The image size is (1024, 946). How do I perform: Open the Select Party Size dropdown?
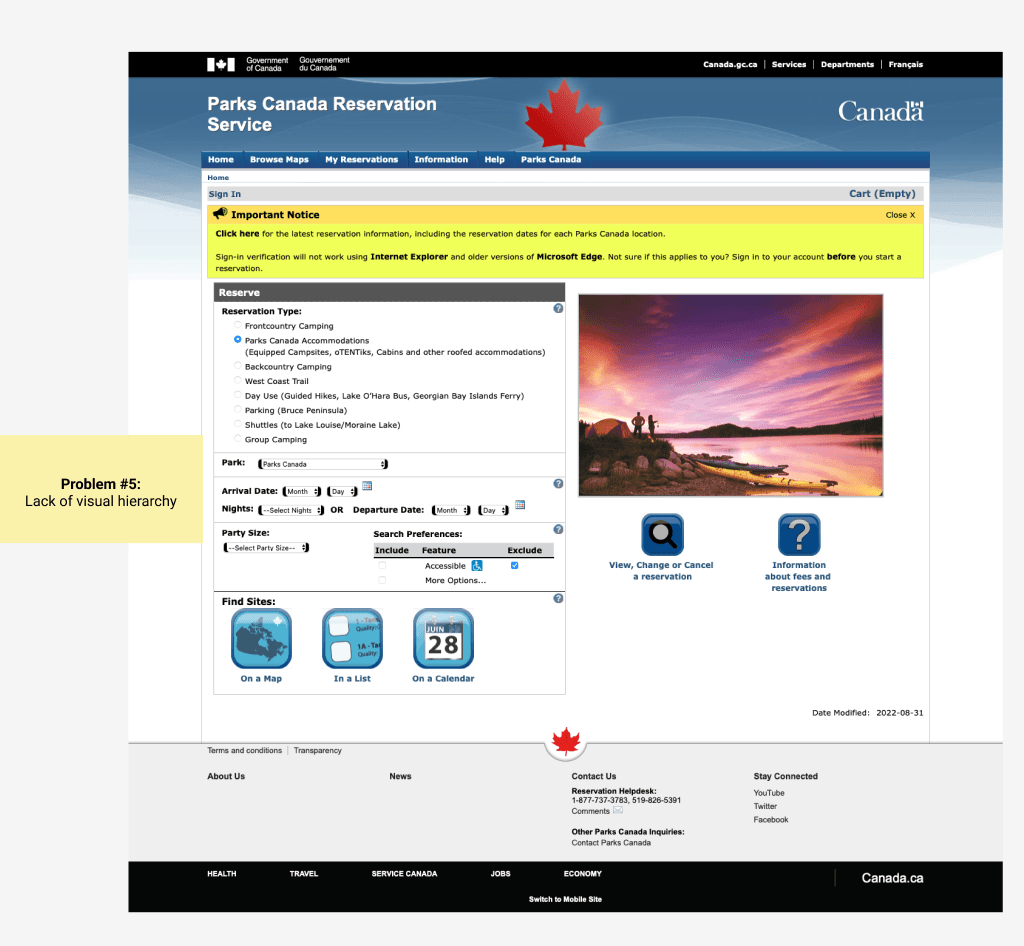pyautogui.click(x=266, y=547)
